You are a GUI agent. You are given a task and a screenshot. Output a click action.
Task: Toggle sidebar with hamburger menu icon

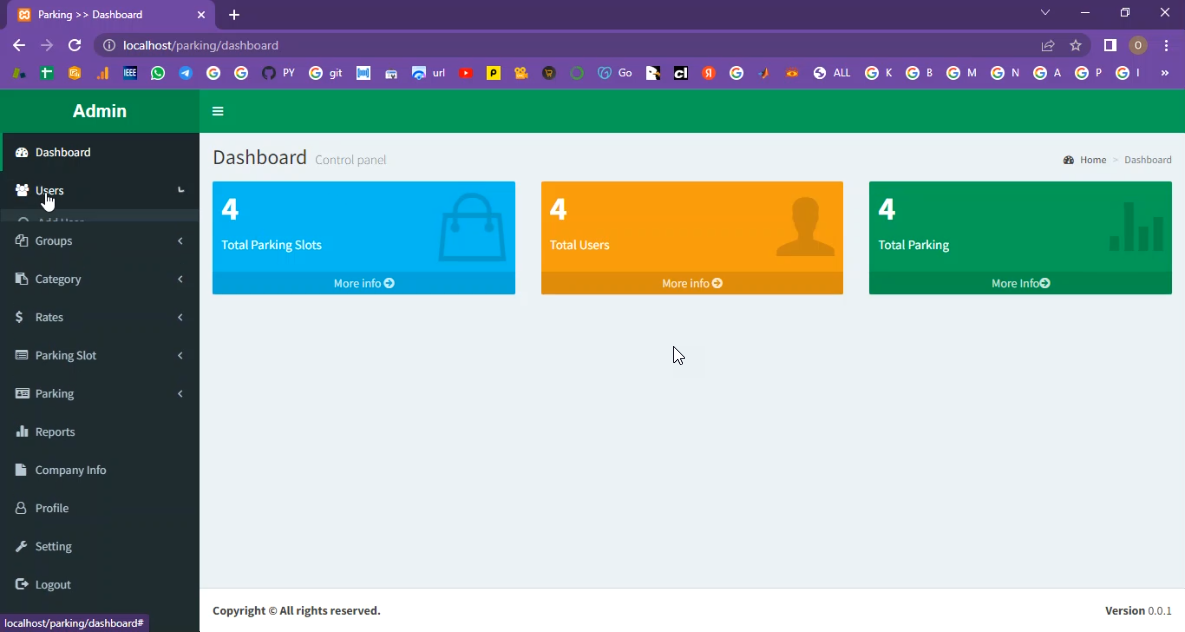(217, 111)
